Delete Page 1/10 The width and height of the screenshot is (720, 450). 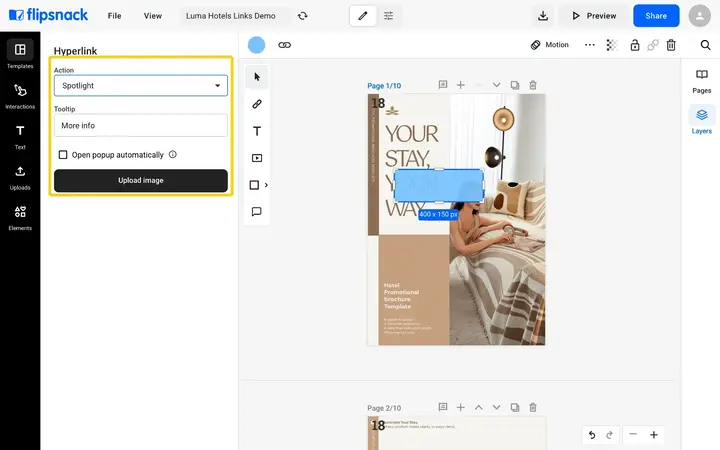tap(533, 85)
